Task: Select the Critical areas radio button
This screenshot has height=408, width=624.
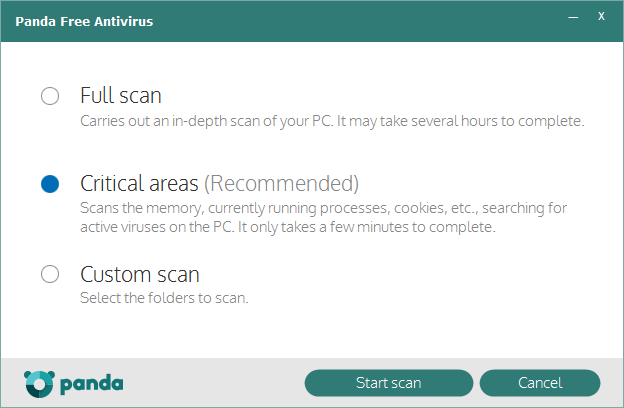Action: (50, 184)
